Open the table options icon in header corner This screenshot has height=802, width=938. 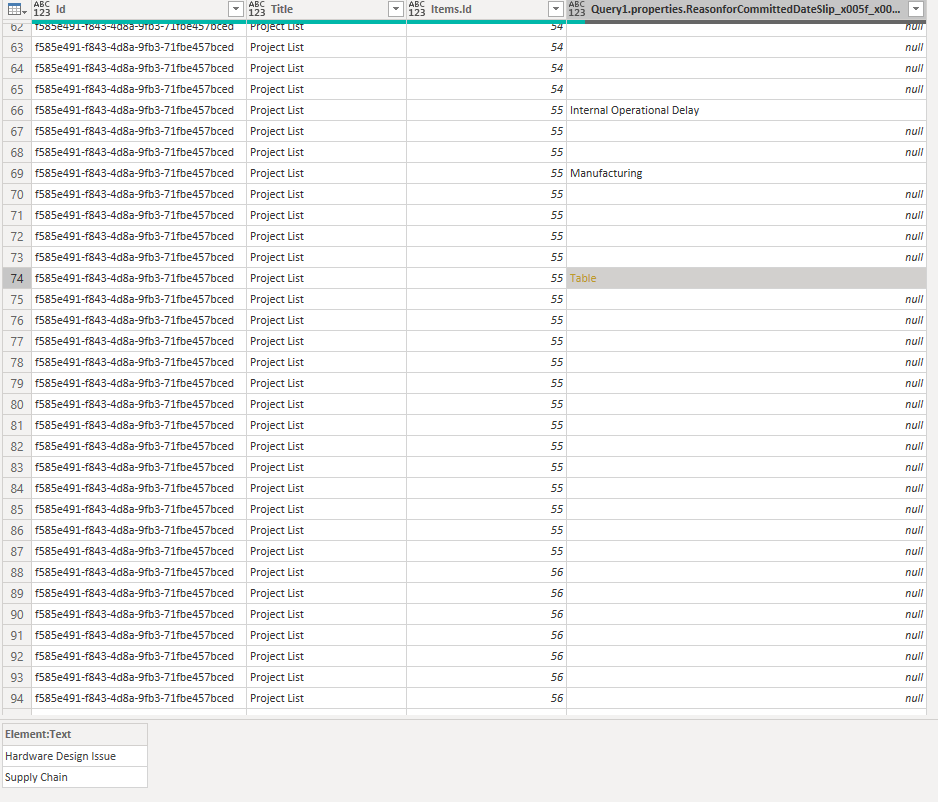(x=15, y=9)
